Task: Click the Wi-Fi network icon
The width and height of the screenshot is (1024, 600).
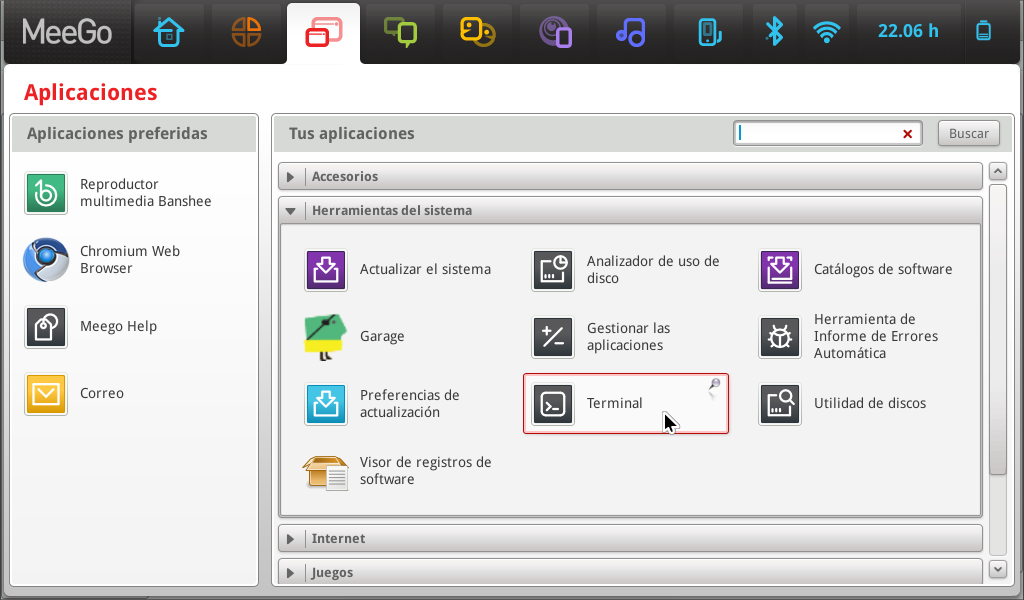Action: (x=826, y=31)
